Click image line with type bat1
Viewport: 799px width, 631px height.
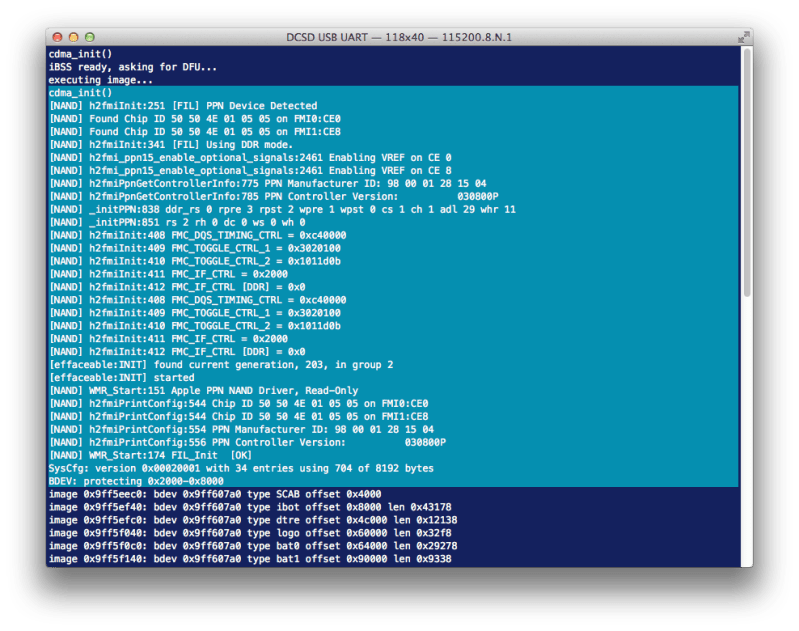click(x=250, y=559)
